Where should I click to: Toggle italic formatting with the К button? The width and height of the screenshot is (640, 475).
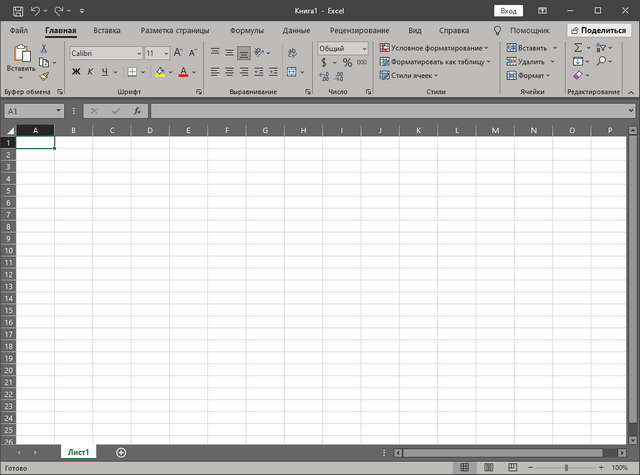(90, 72)
